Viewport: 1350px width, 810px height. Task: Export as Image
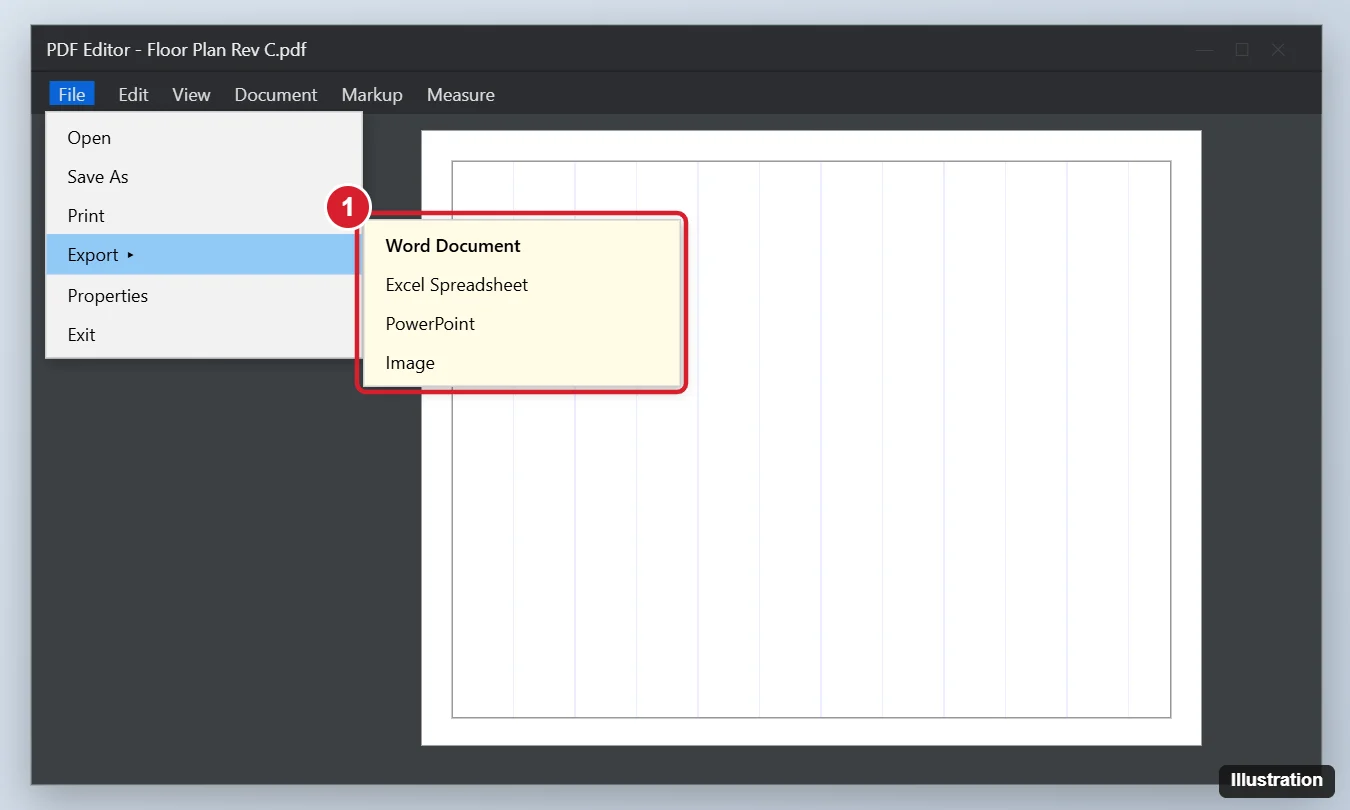pos(522,363)
